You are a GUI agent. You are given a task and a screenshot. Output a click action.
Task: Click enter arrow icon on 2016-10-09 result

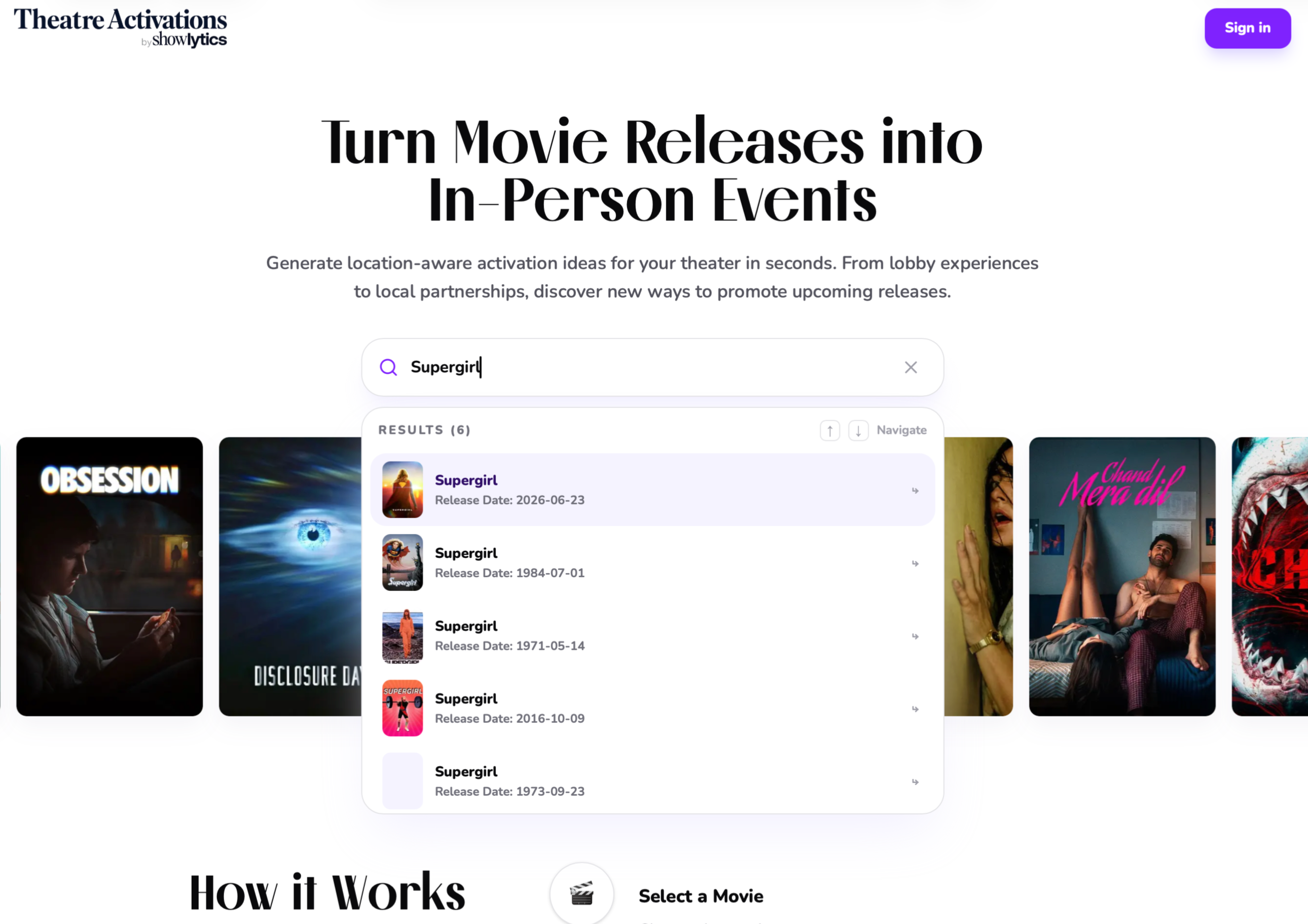coord(915,709)
